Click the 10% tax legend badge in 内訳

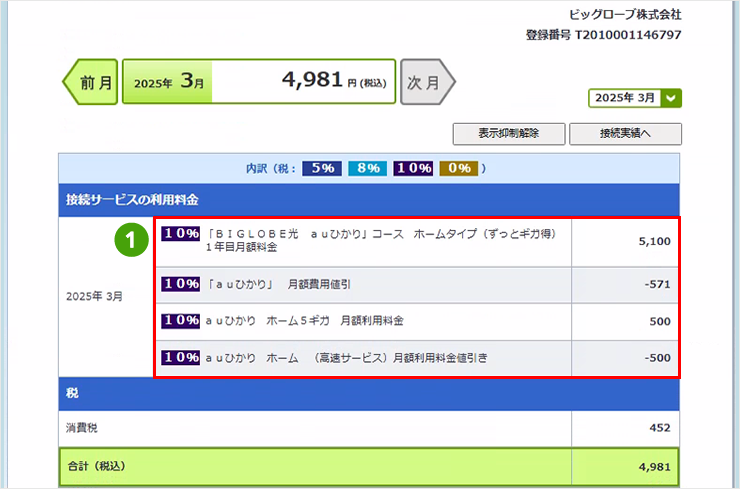coord(413,168)
